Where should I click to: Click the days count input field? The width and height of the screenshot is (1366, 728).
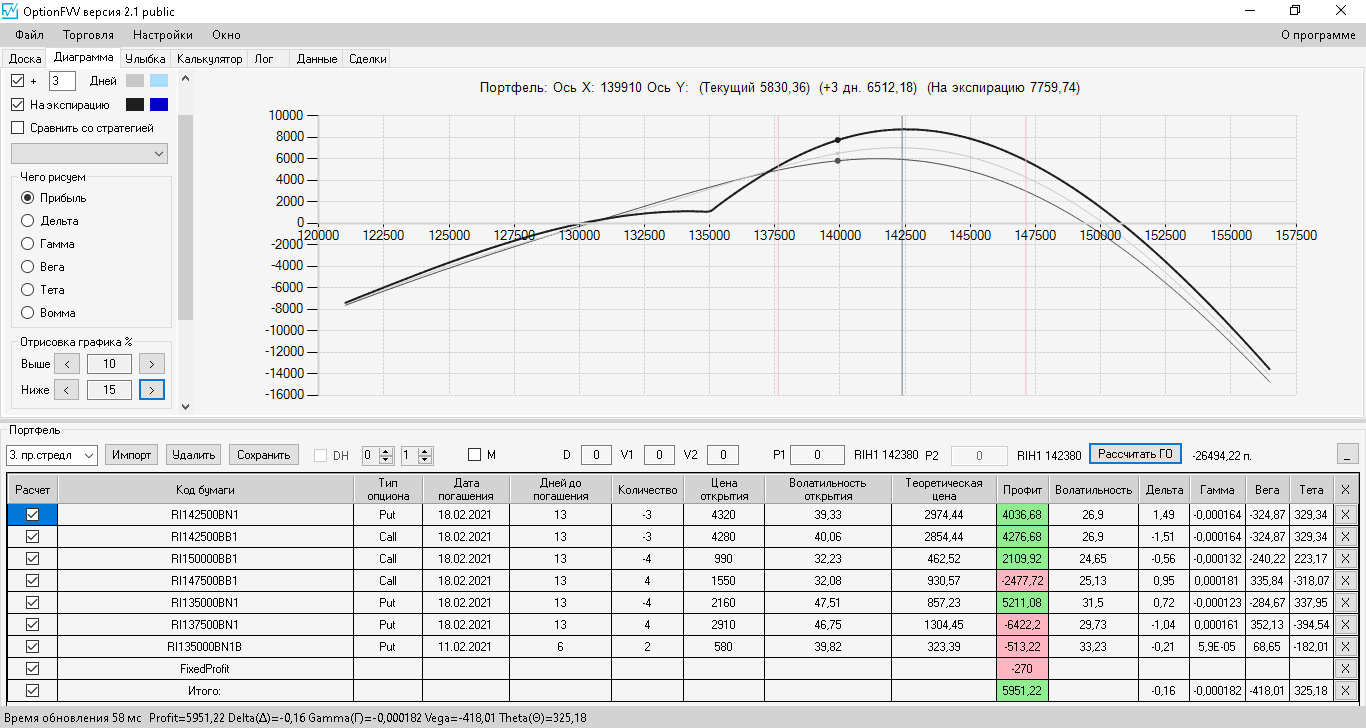pyautogui.click(x=62, y=81)
